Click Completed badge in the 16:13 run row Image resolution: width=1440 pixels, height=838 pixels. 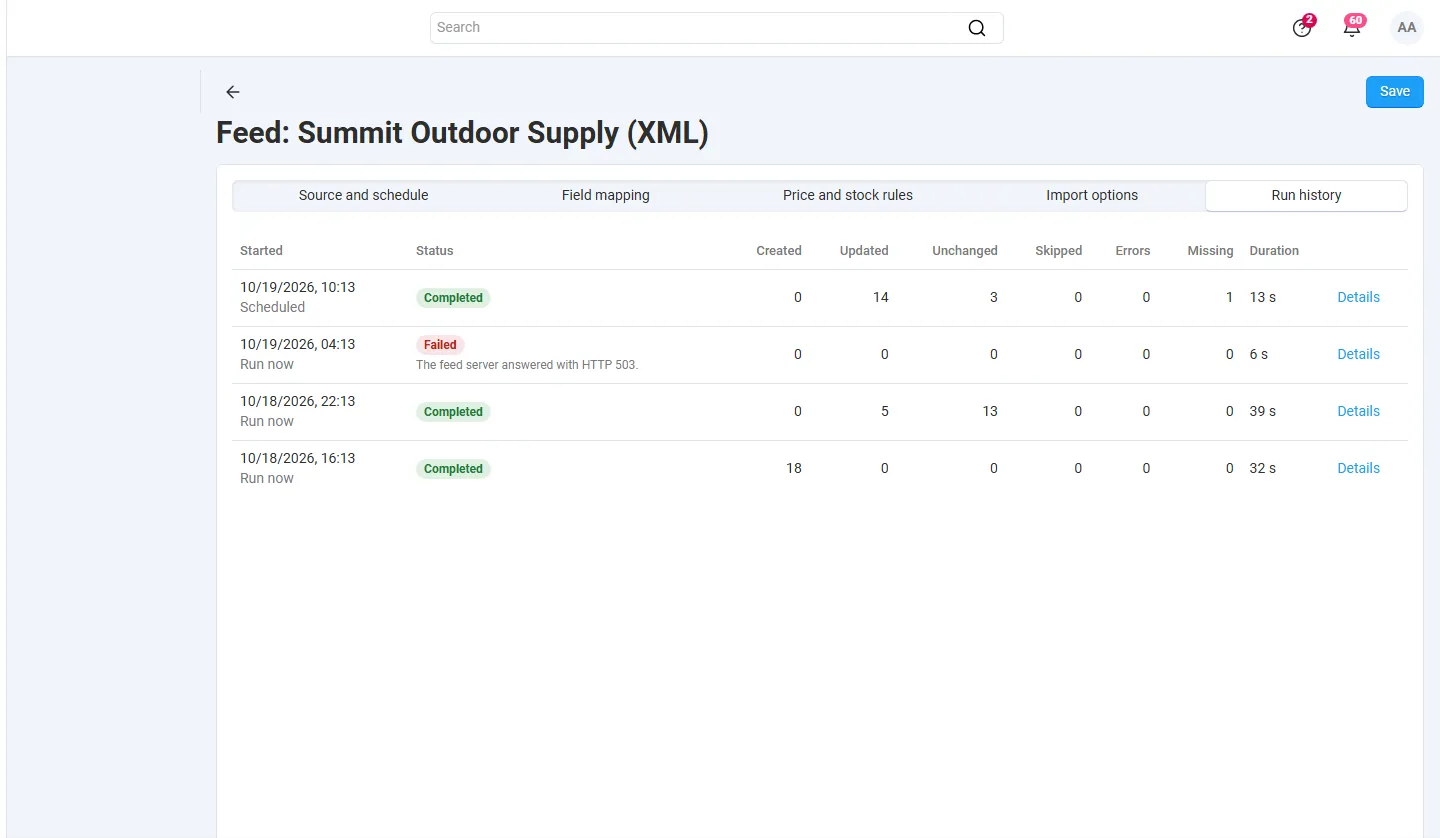(x=453, y=469)
